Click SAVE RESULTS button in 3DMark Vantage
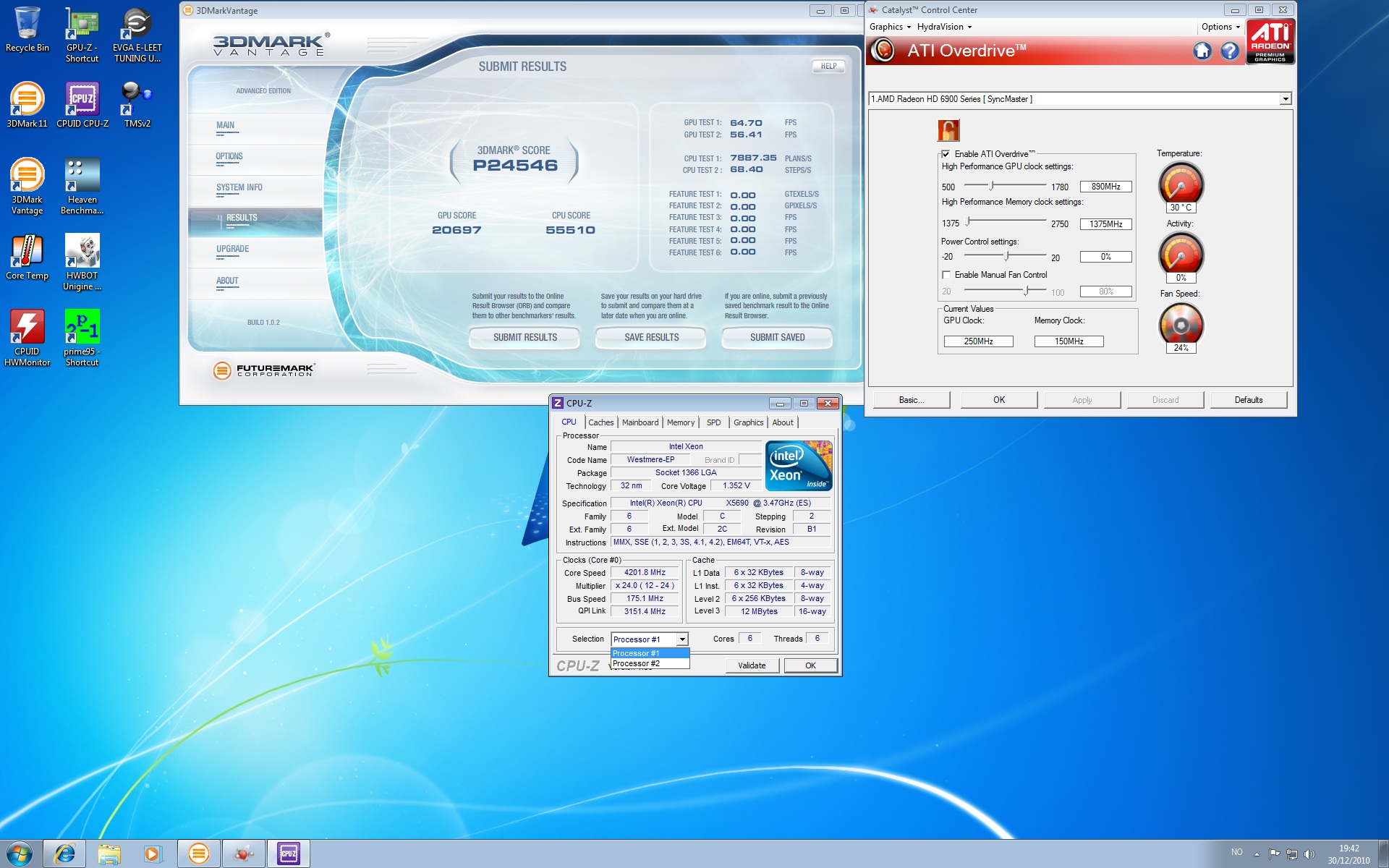Viewport: 1389px width, 868px height. point(651,338)
